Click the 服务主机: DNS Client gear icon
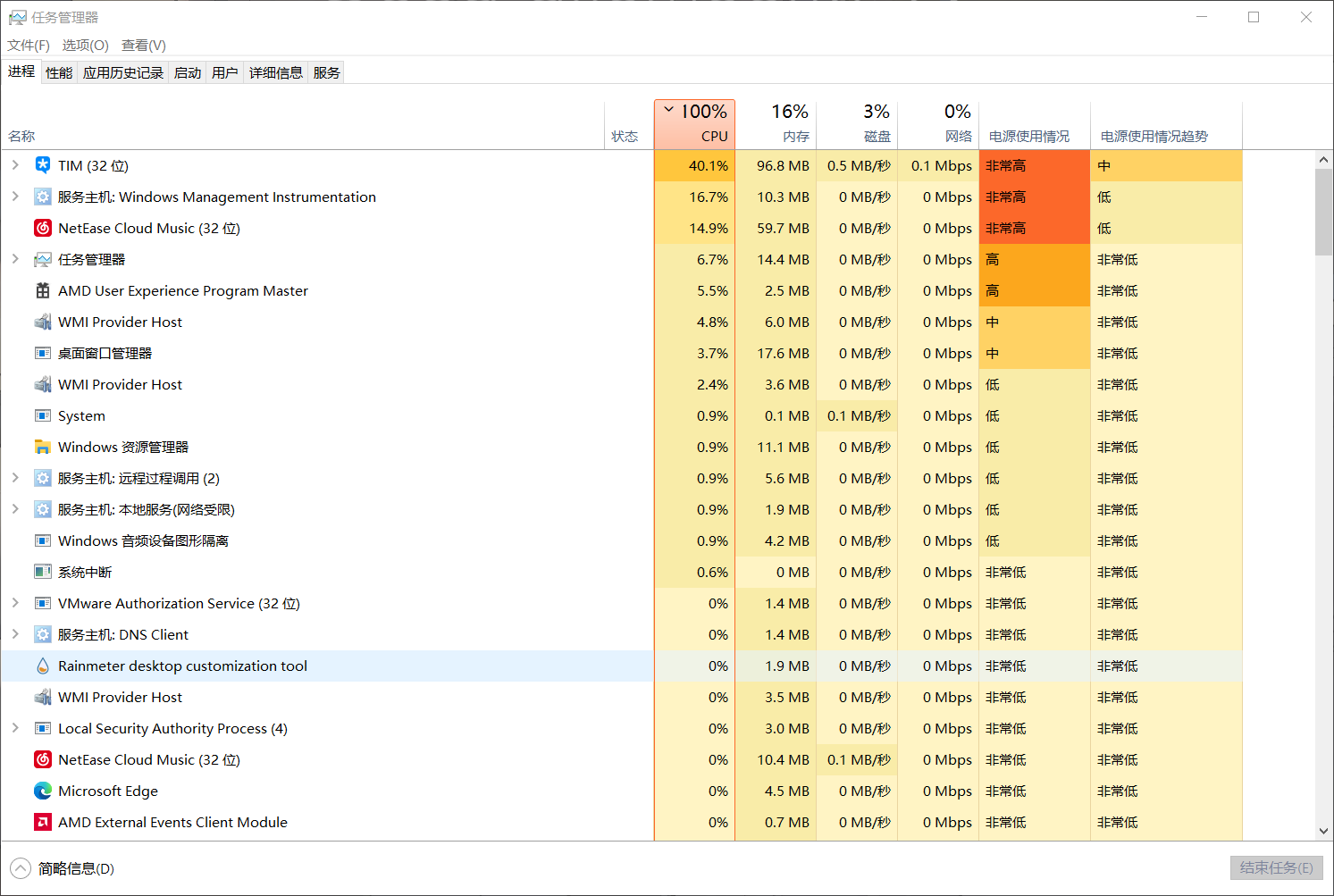 point(42,634)
